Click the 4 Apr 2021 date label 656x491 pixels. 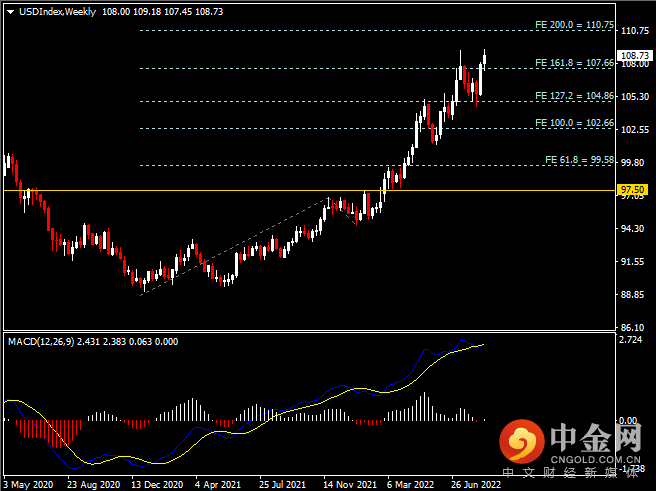(x=218, y=485)
